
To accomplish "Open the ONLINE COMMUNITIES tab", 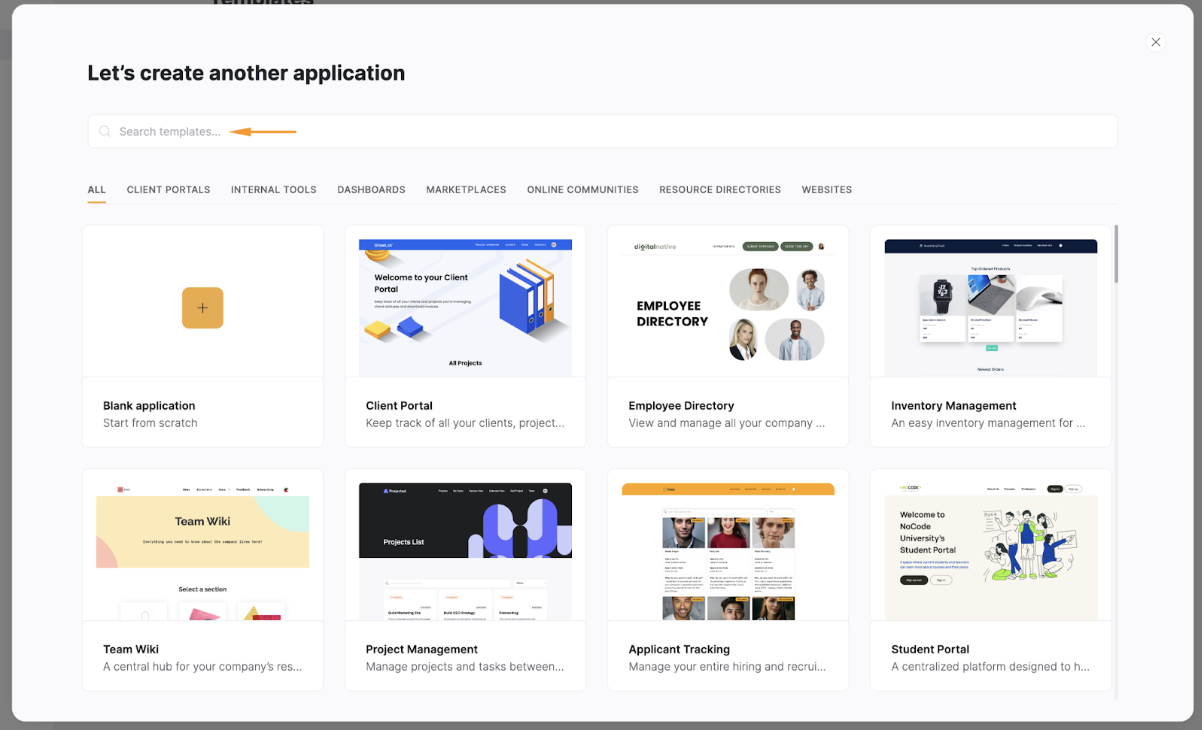I will click(582, 190).
